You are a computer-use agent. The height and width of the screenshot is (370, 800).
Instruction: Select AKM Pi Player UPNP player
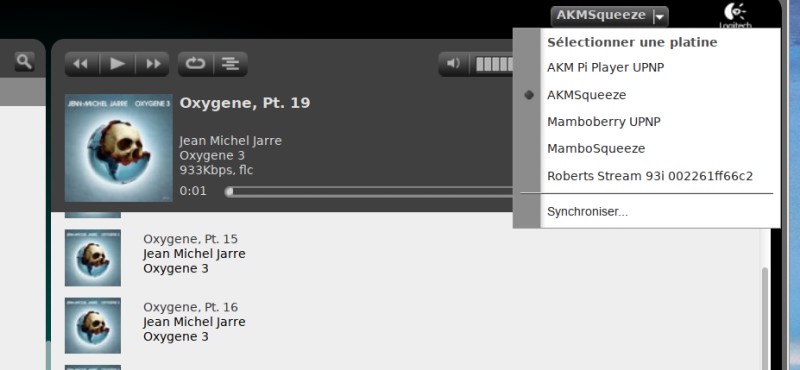(x=606, y=67)
